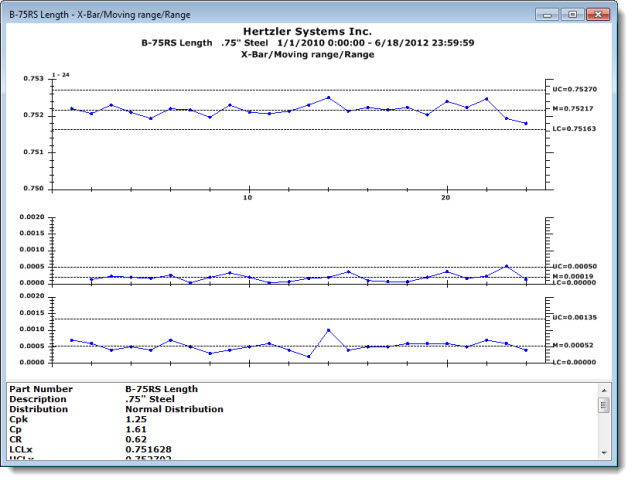Click the highest point on Moving range chart

point(506,266)
